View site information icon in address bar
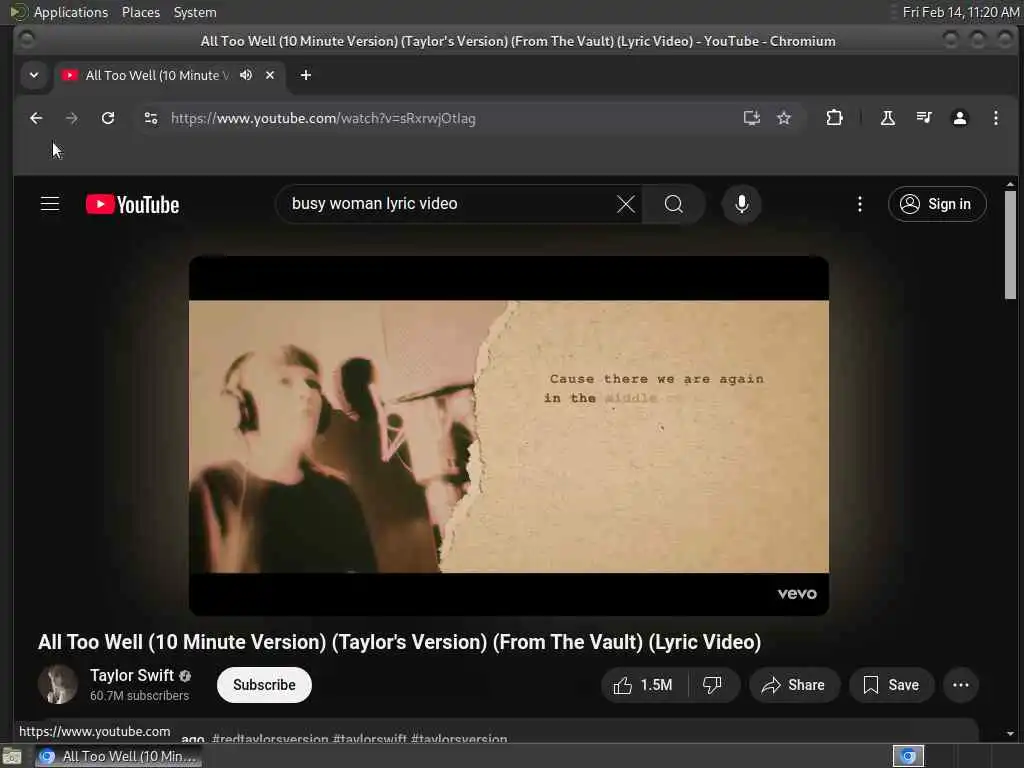 pyautogui.click(x=151, y=118)
